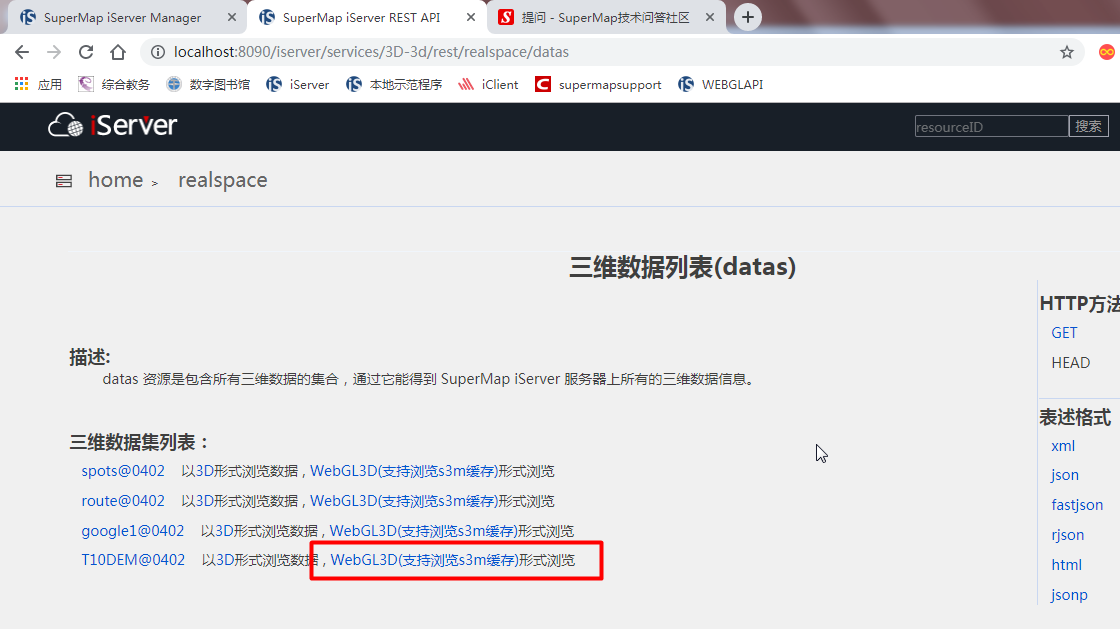Open the iServer bookmark
The height and width of the screenshot is (629, 1120).
coord(298,84)
